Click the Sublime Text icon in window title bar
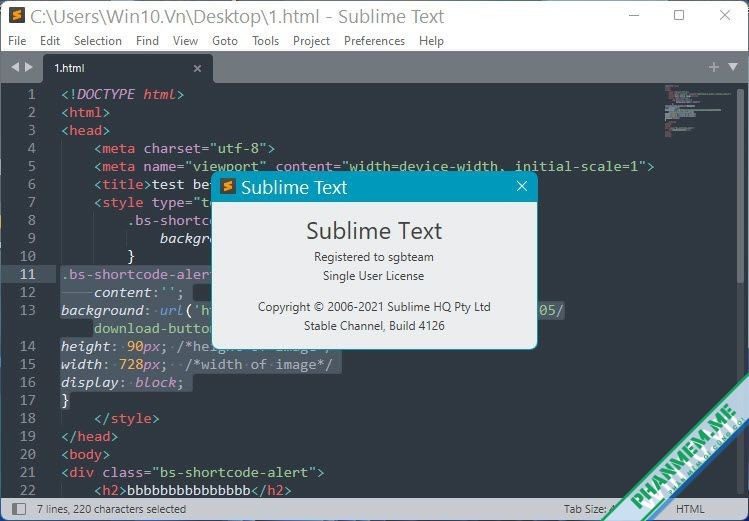This screenshot has width=749, height=521. coord(17,15)
